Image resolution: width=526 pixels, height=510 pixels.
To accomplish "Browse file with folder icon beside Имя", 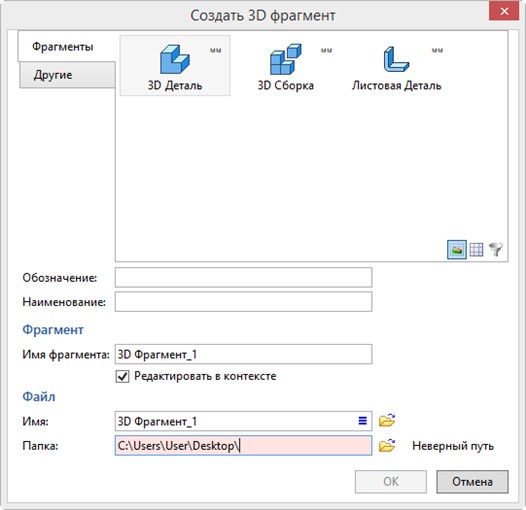I will [x=387, y=420].
